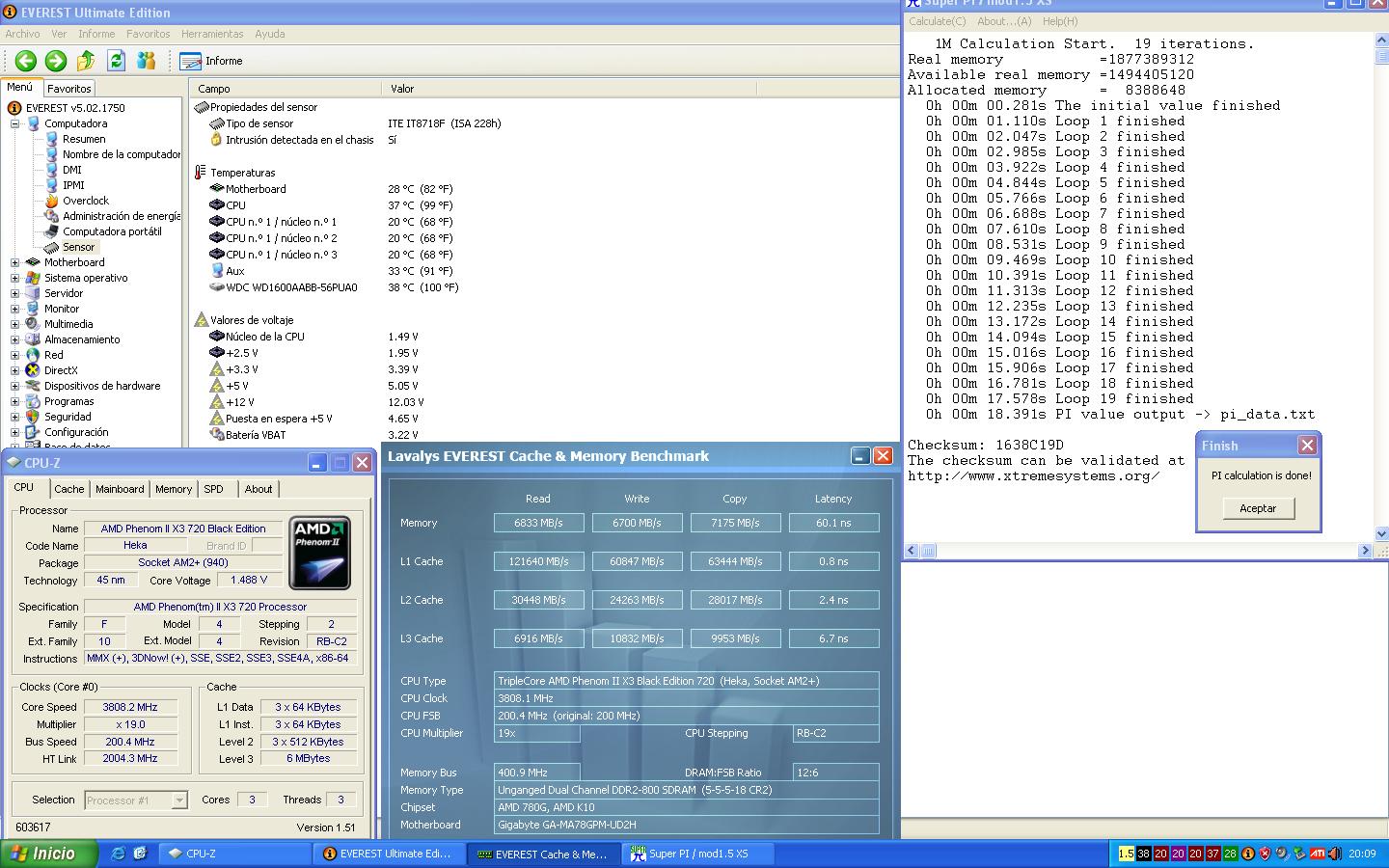The image size is (1389, 868).
Task: Click the Intrusión detectada lock icon
Action: pos(216,140)
